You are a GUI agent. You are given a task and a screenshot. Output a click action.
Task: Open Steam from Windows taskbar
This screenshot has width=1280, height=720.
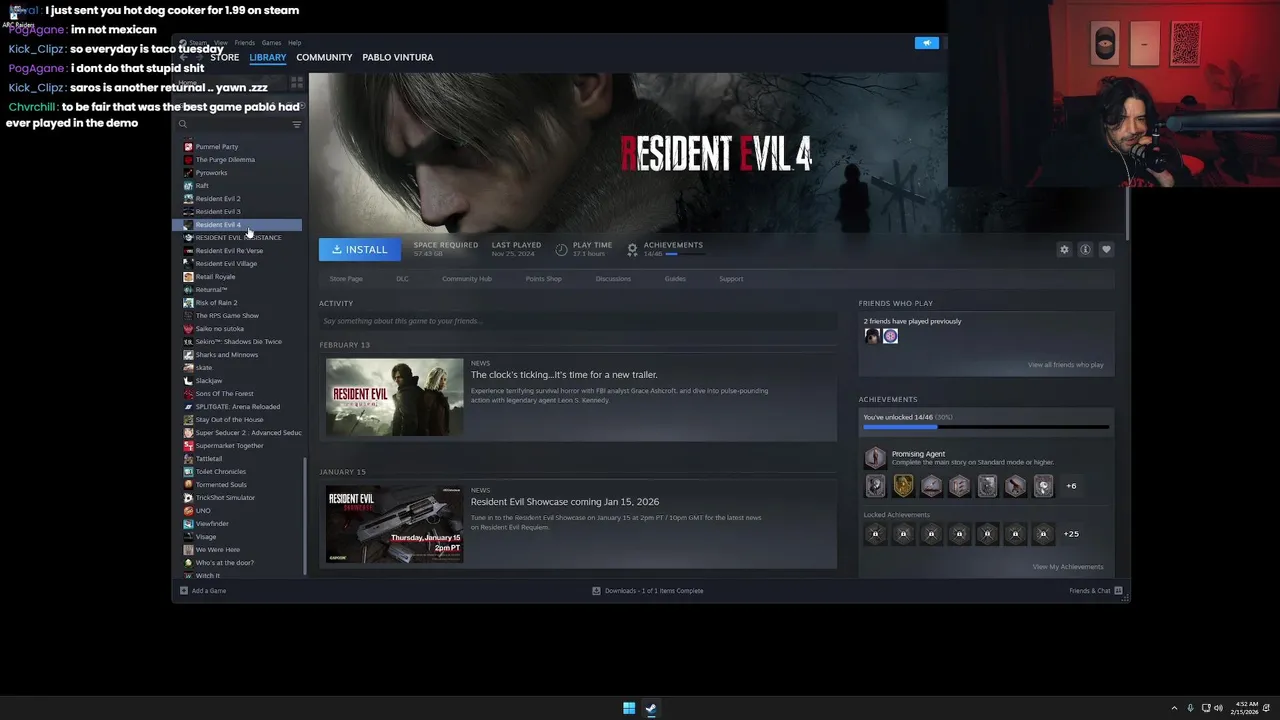651,708
